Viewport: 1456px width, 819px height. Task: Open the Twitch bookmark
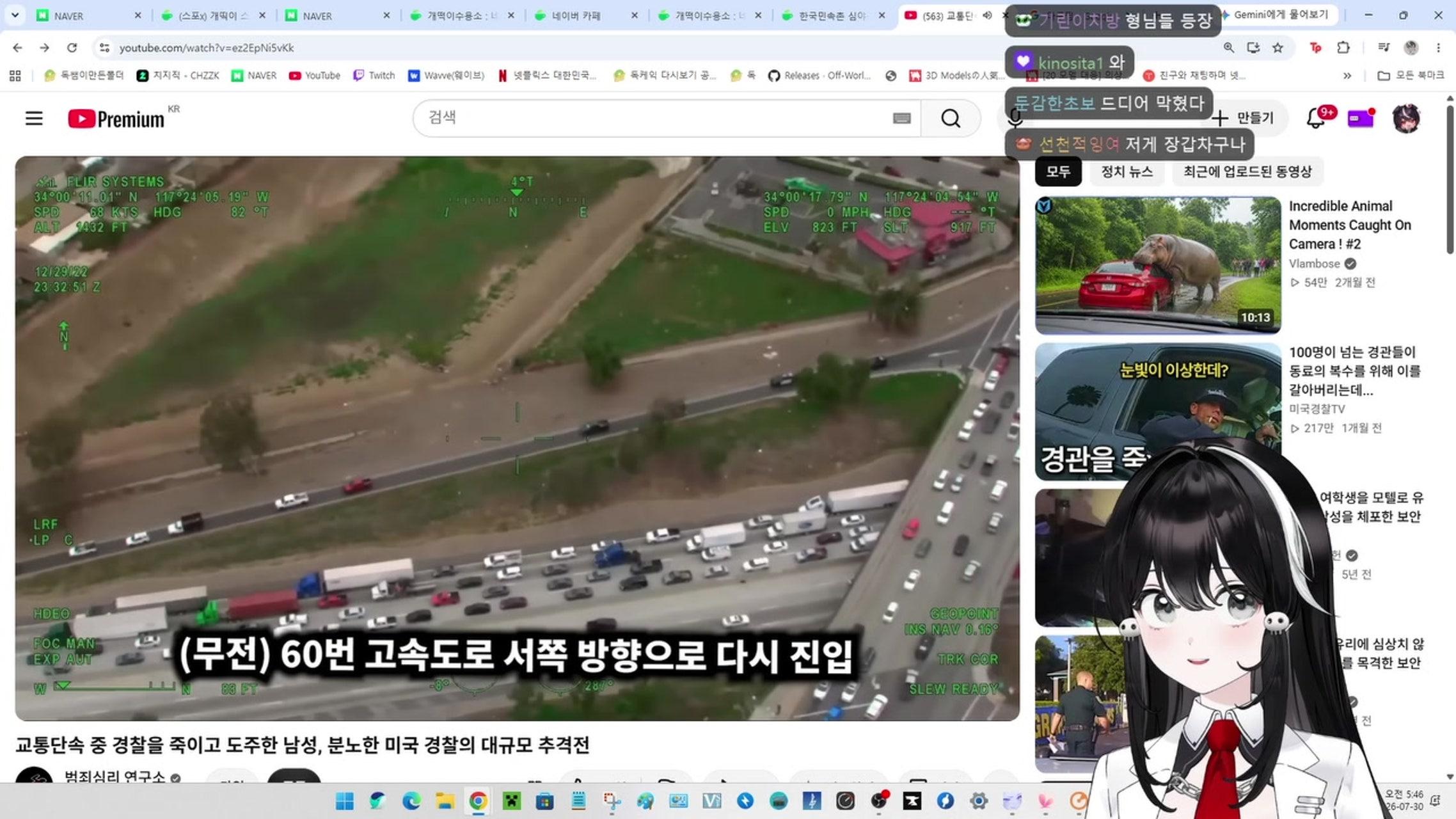coord(374,76)
